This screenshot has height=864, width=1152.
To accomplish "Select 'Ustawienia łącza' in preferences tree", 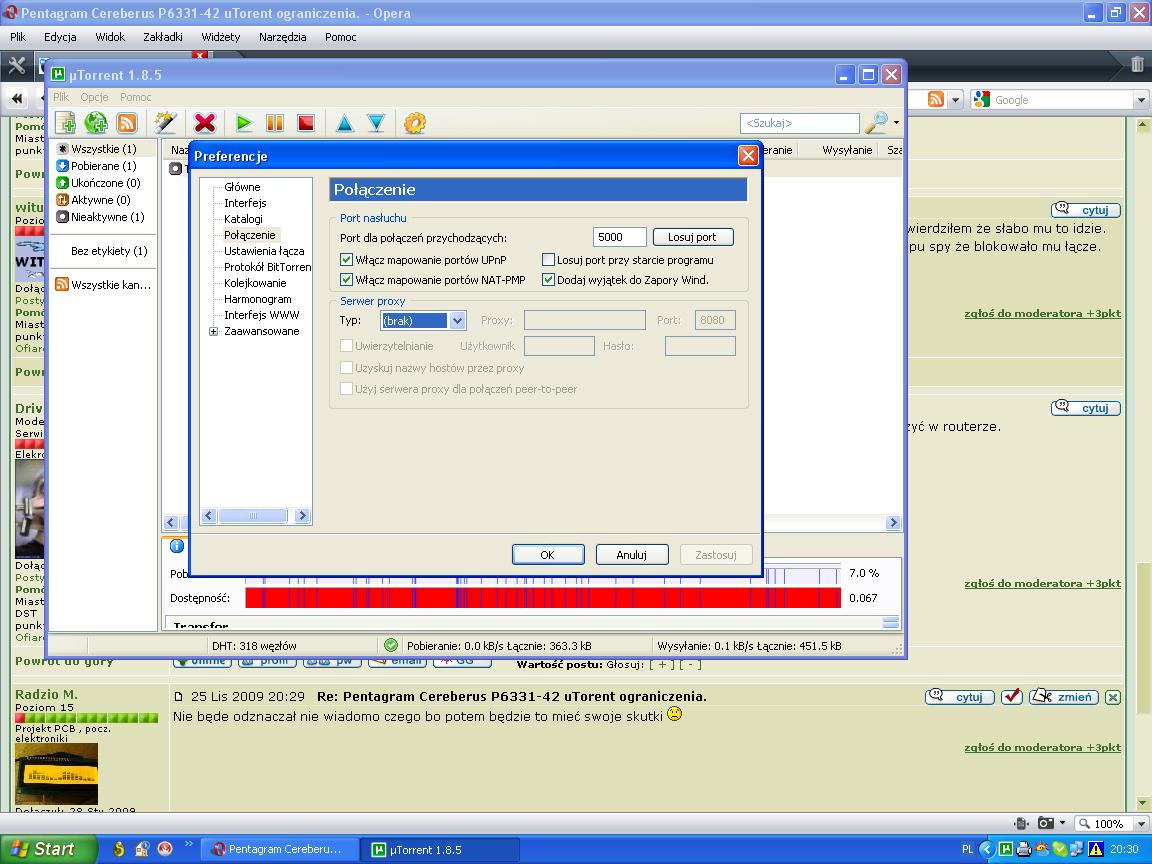I will coord(264,251).
